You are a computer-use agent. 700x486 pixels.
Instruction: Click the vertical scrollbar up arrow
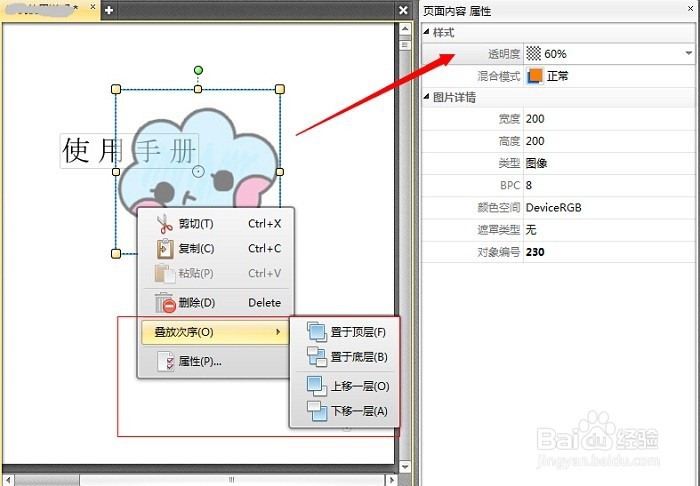click(404, 29)
